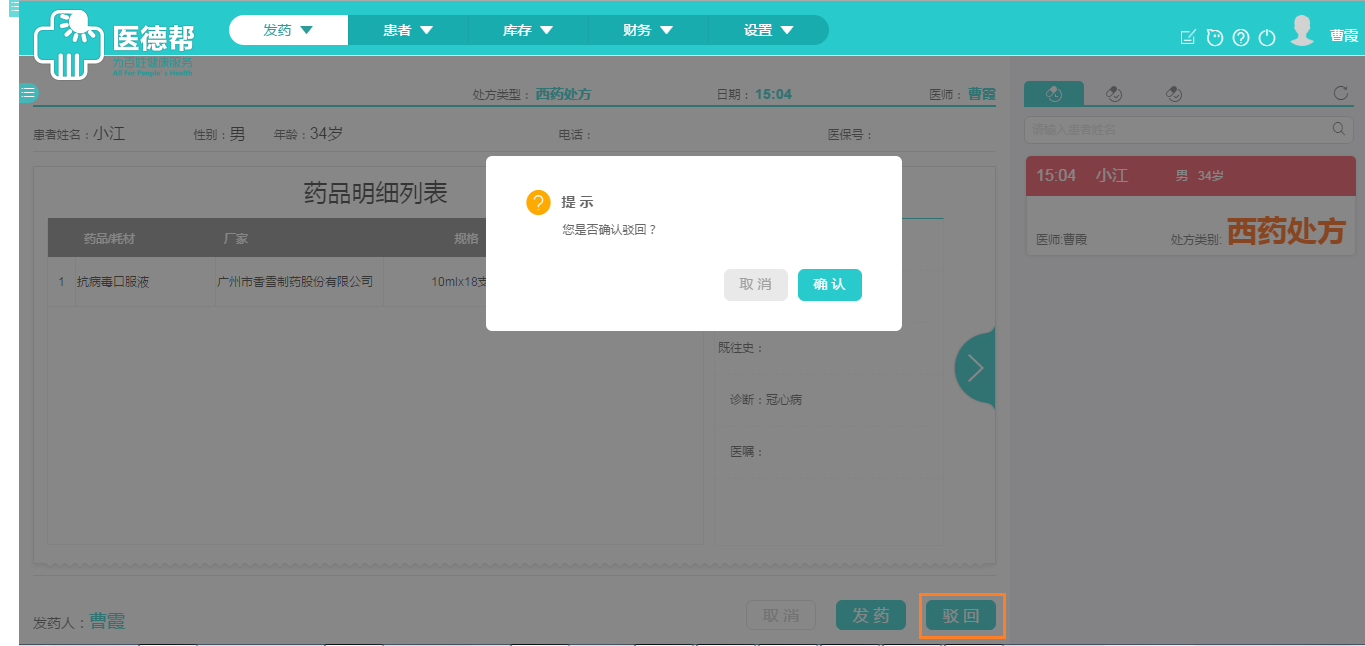This screenshot has width=1365, height=646.
Task: Open the 设置 dropdown menu
Action: coord(768,30)
